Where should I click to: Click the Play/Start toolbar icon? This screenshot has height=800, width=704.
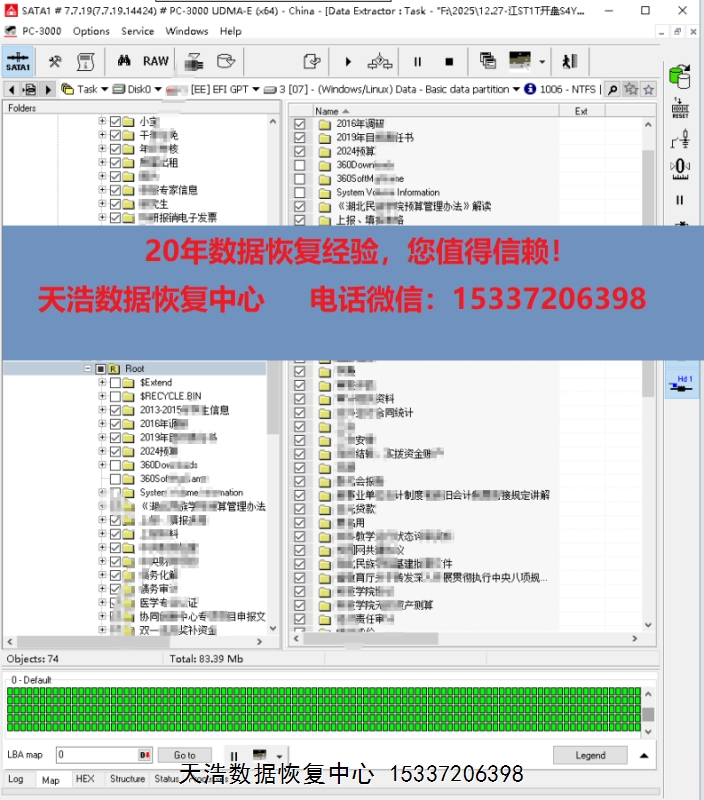tap(348, 61)
